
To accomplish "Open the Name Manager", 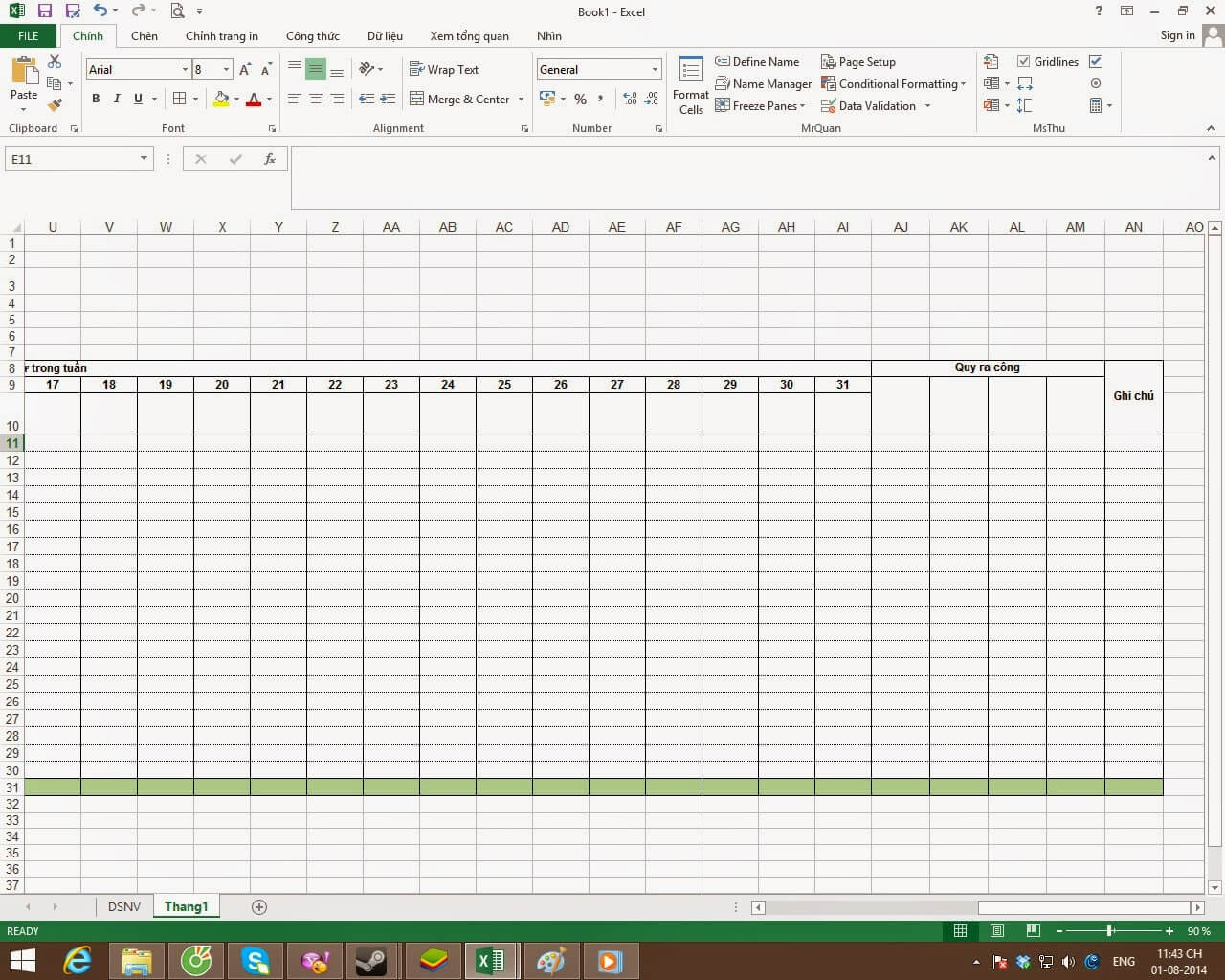I will click(x=764, y=83).
